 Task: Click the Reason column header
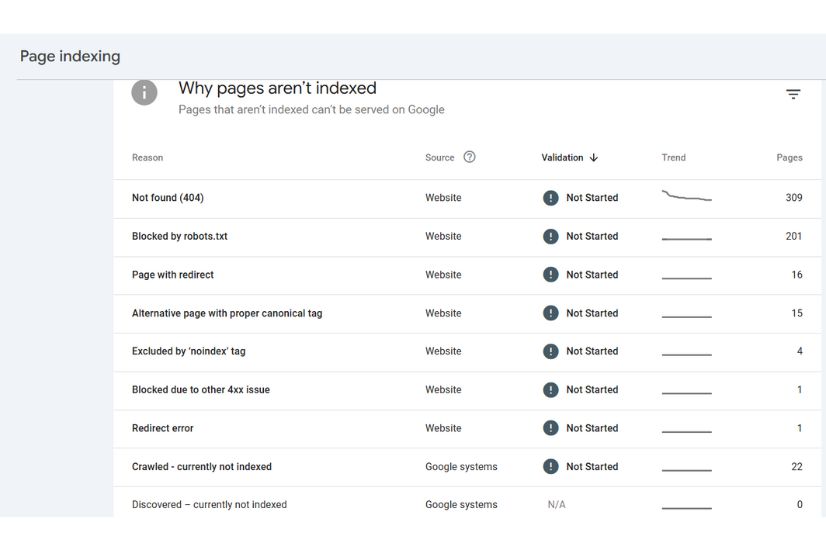[147, 158]
